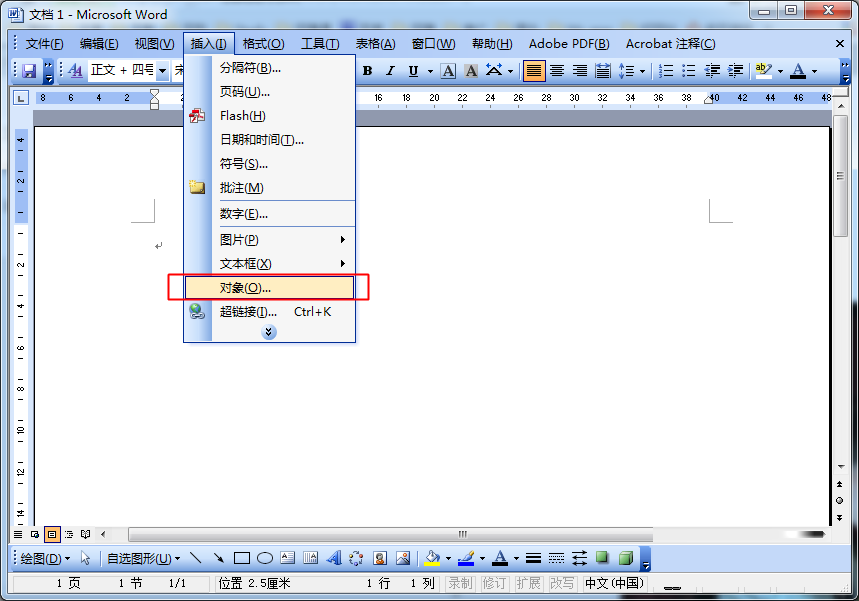Click shadow style icon on drawing toolbar
The height and width of the screenshot is (601, 859).
[602, 558]
